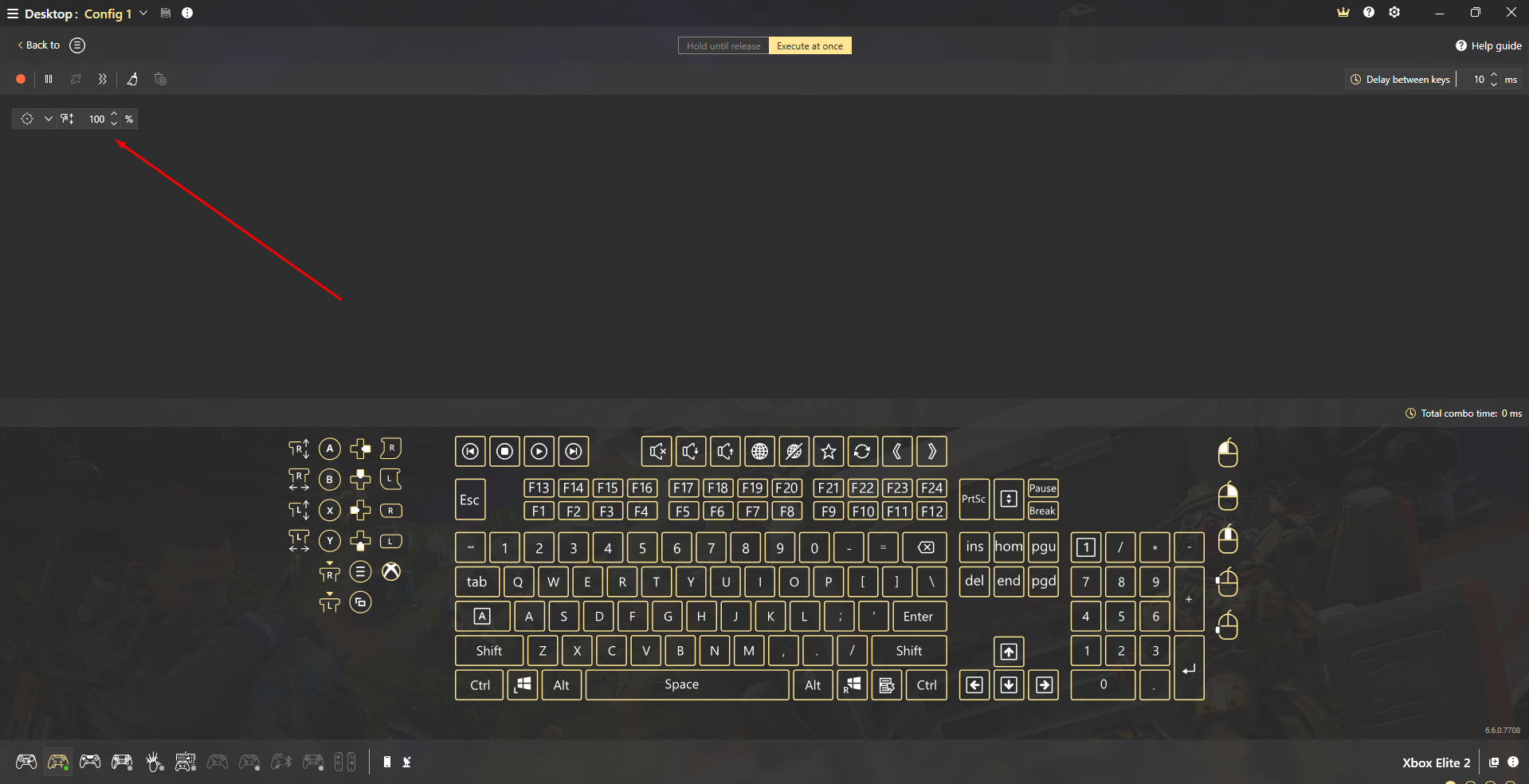Go Back to previous screen
The width and height of the screenshot is (1529, 784).
39,45
